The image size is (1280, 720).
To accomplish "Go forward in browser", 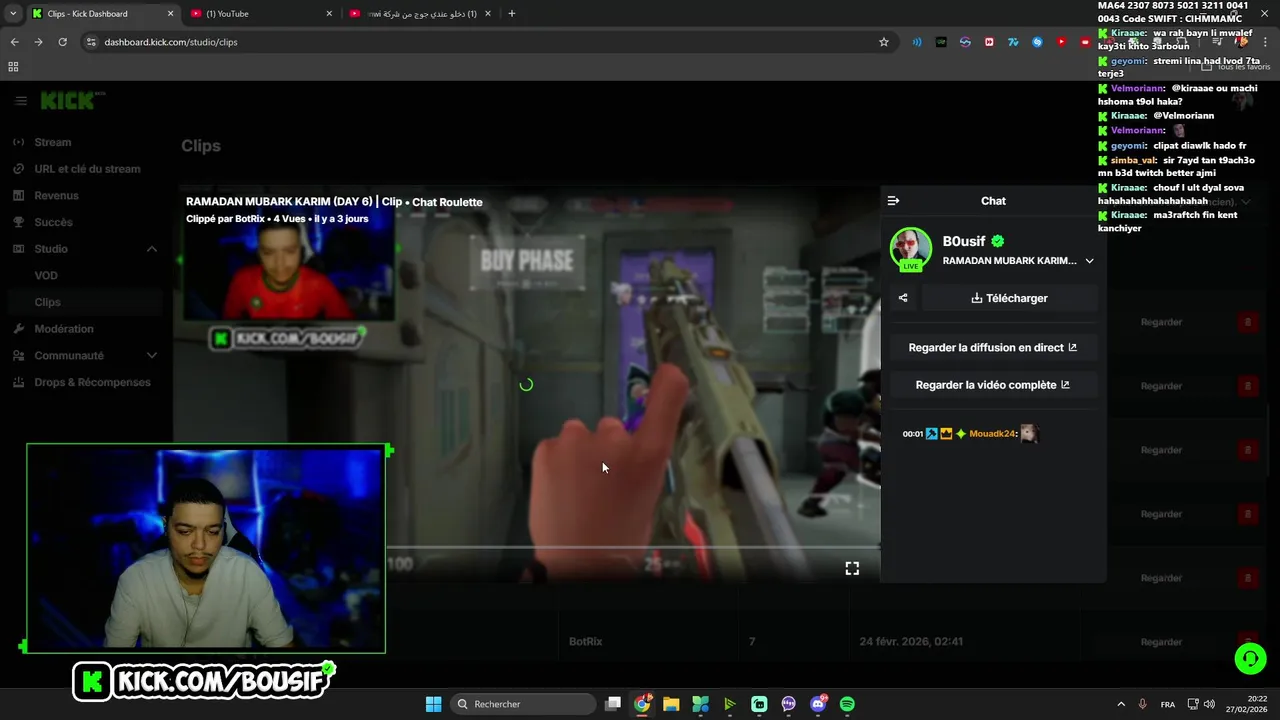I will pos(38,42).
